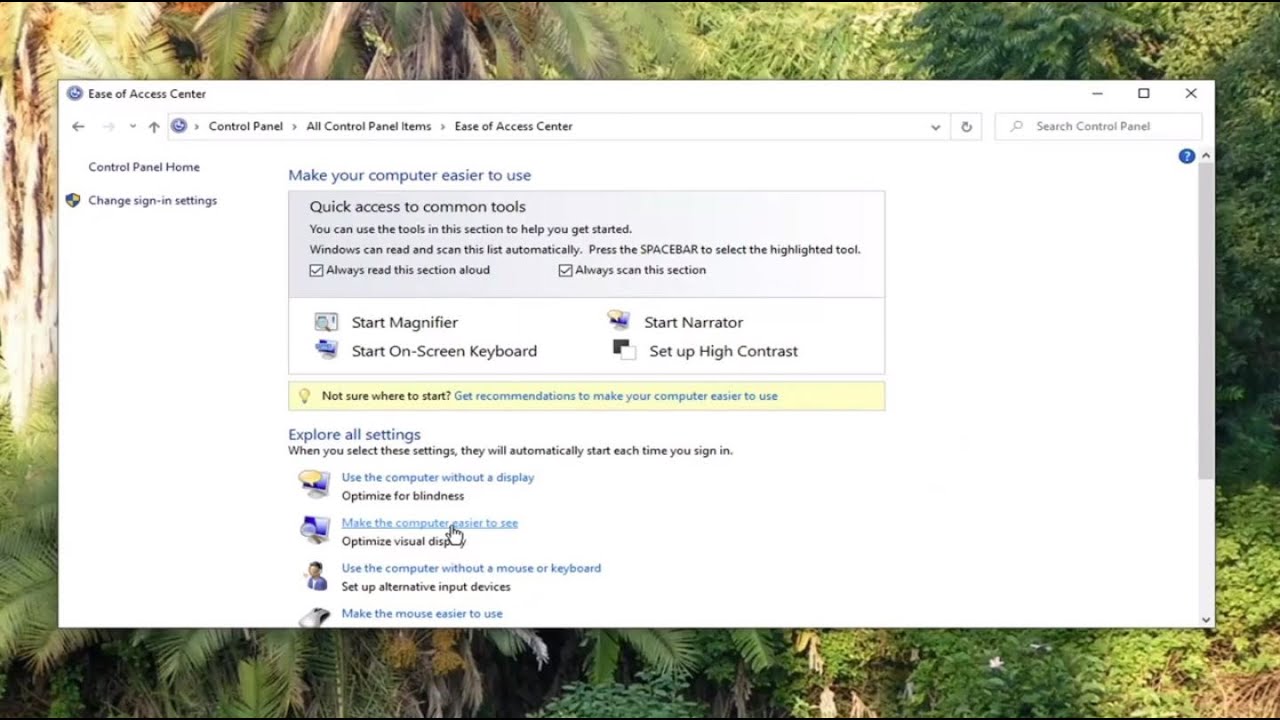Launch Start On-Screen Keyboard
The image size is (1280, 720).
444,351
